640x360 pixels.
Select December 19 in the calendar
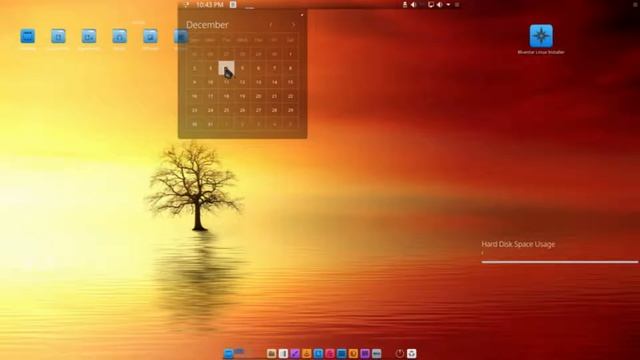242,96
